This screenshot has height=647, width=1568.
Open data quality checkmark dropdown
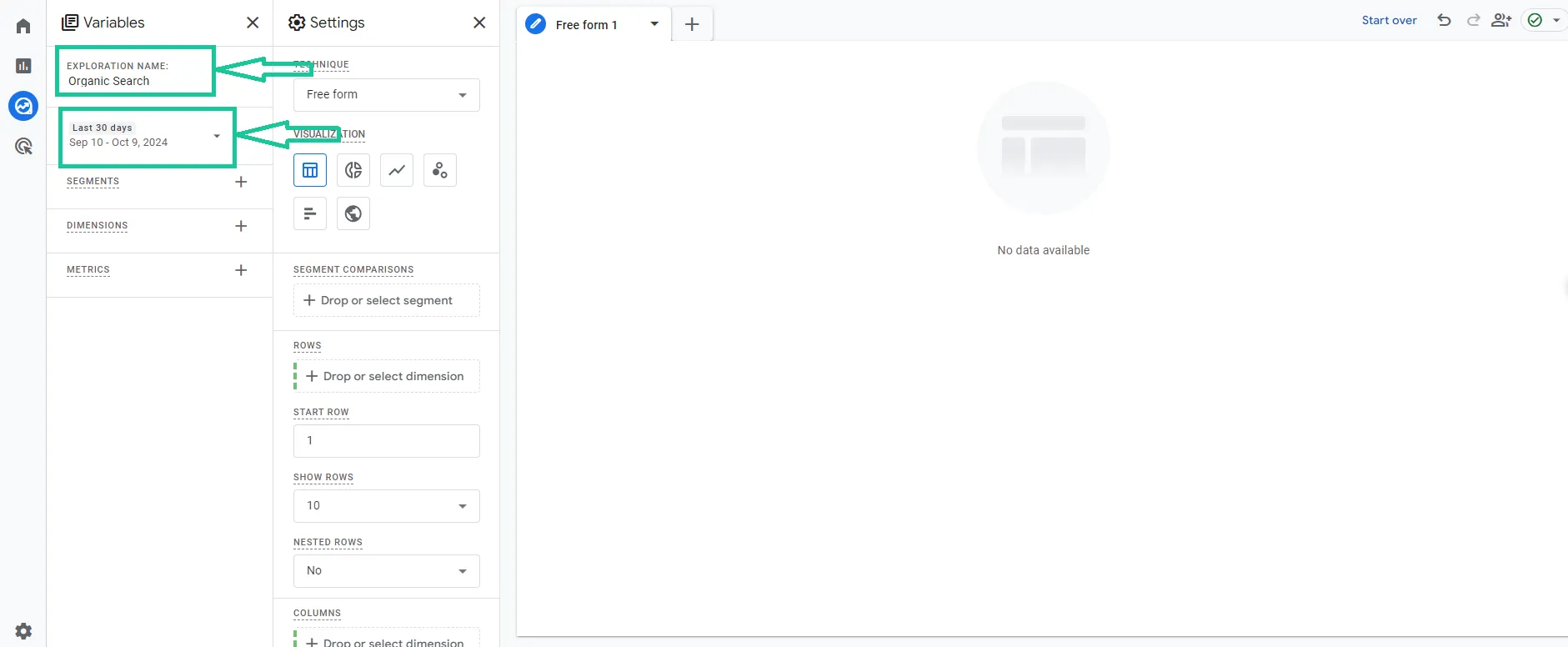click(x=1545, y=20)
